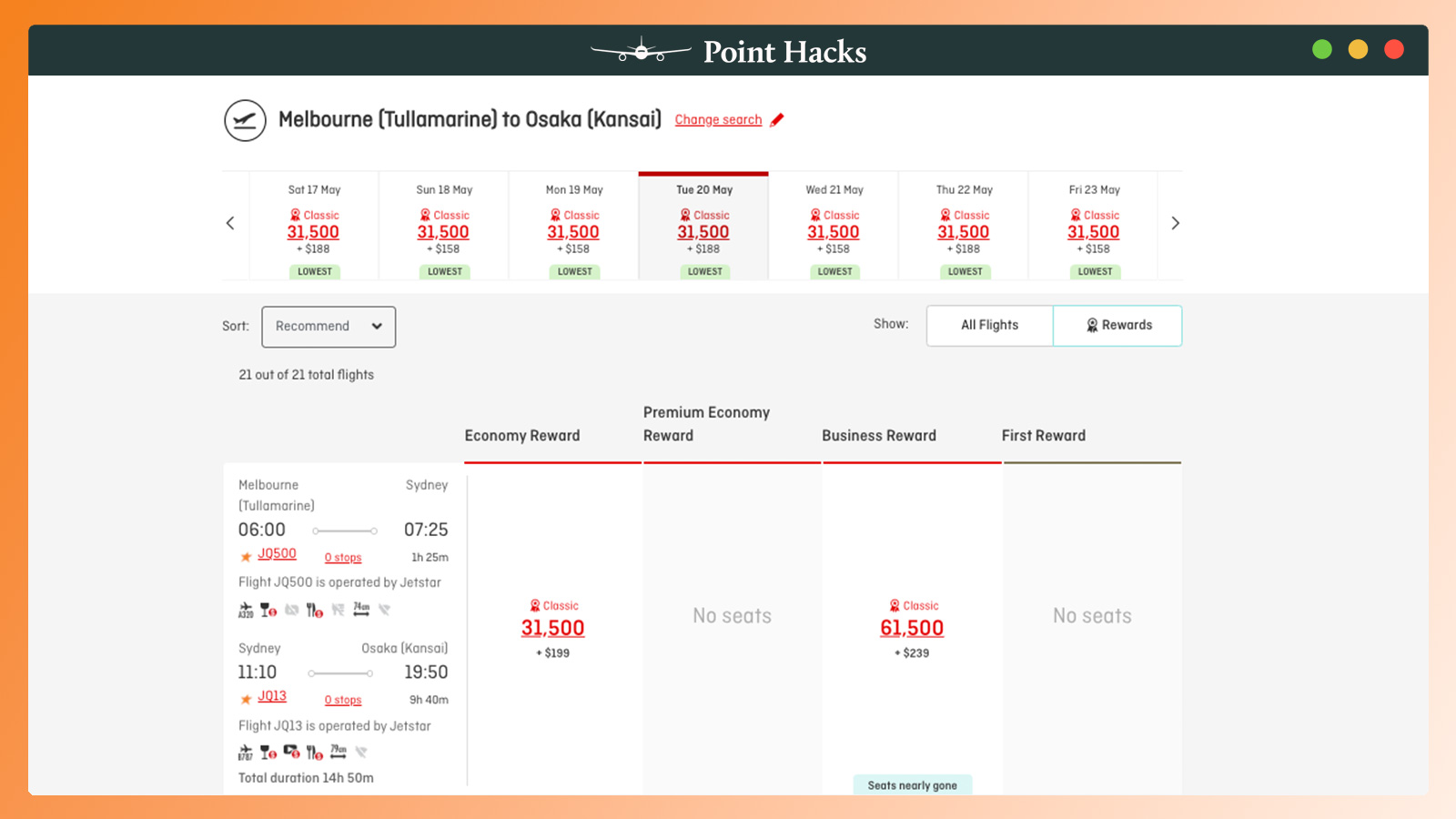The image size is (1456, 819).
Task: Click the First Reward column header
Action: [1044, 436]
